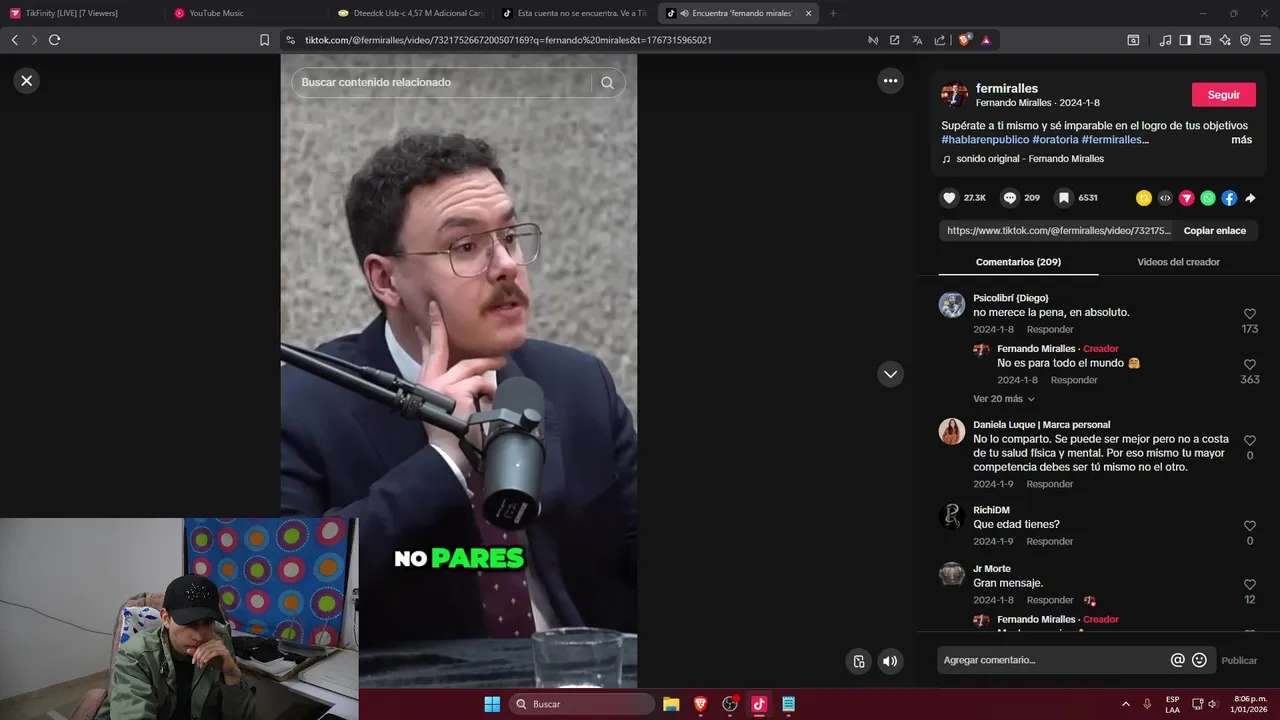
Task: Click the taskbar Buscar search box
Action: [x=583, y=704]
